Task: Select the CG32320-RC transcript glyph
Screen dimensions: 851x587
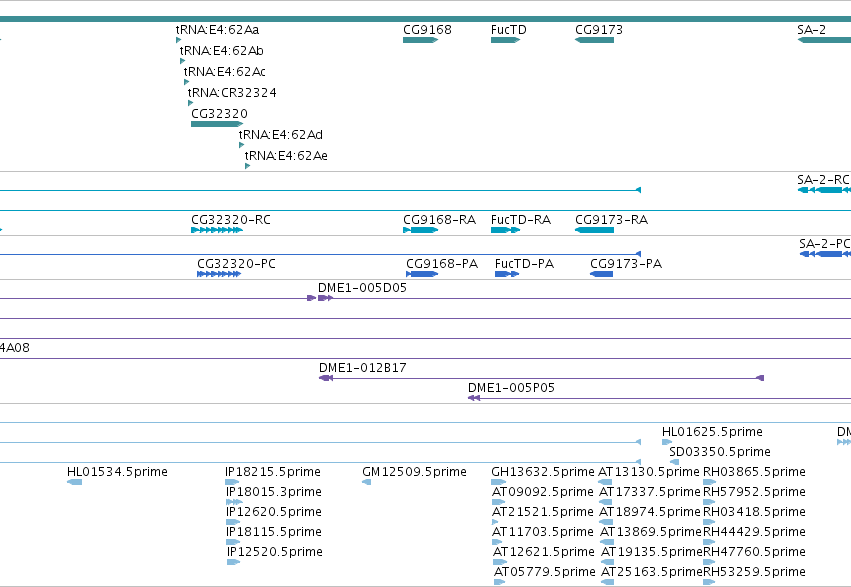Action: click(x=217, y=230)
